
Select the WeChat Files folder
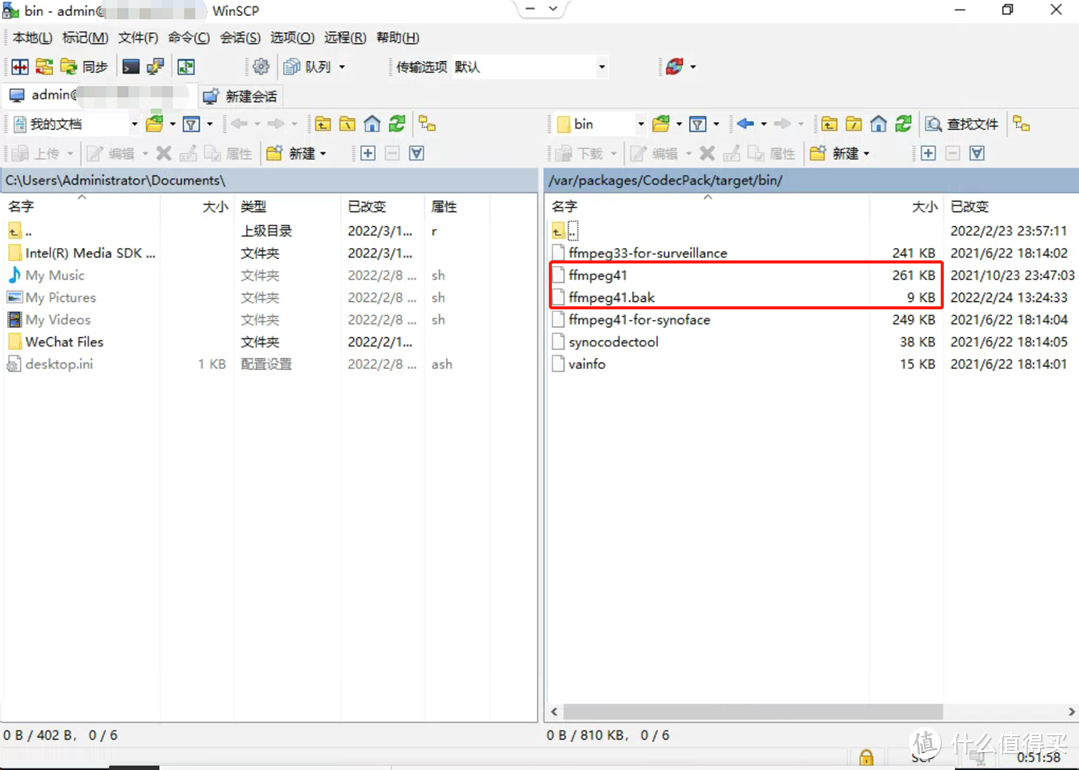[64, 342]
